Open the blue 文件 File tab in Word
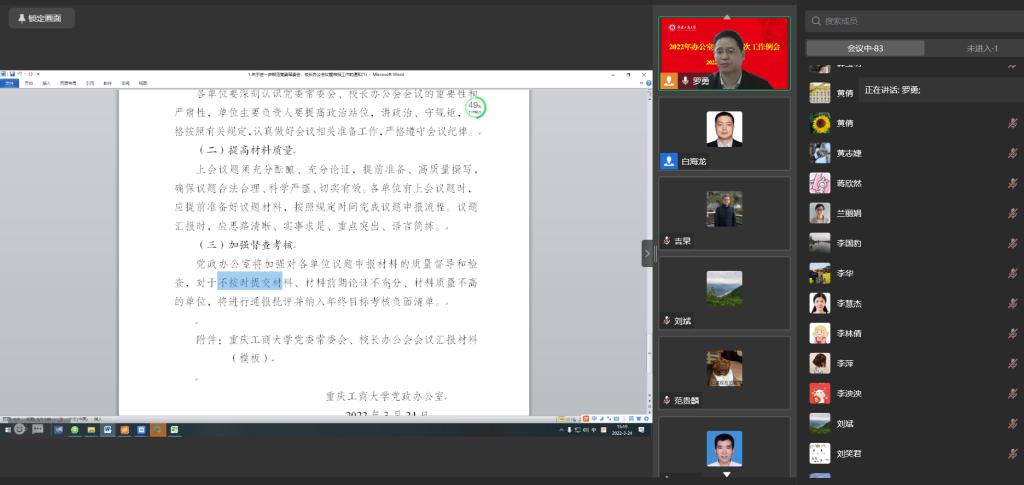Viewport: 1024px width, 485px height. (x=10, y=83)
